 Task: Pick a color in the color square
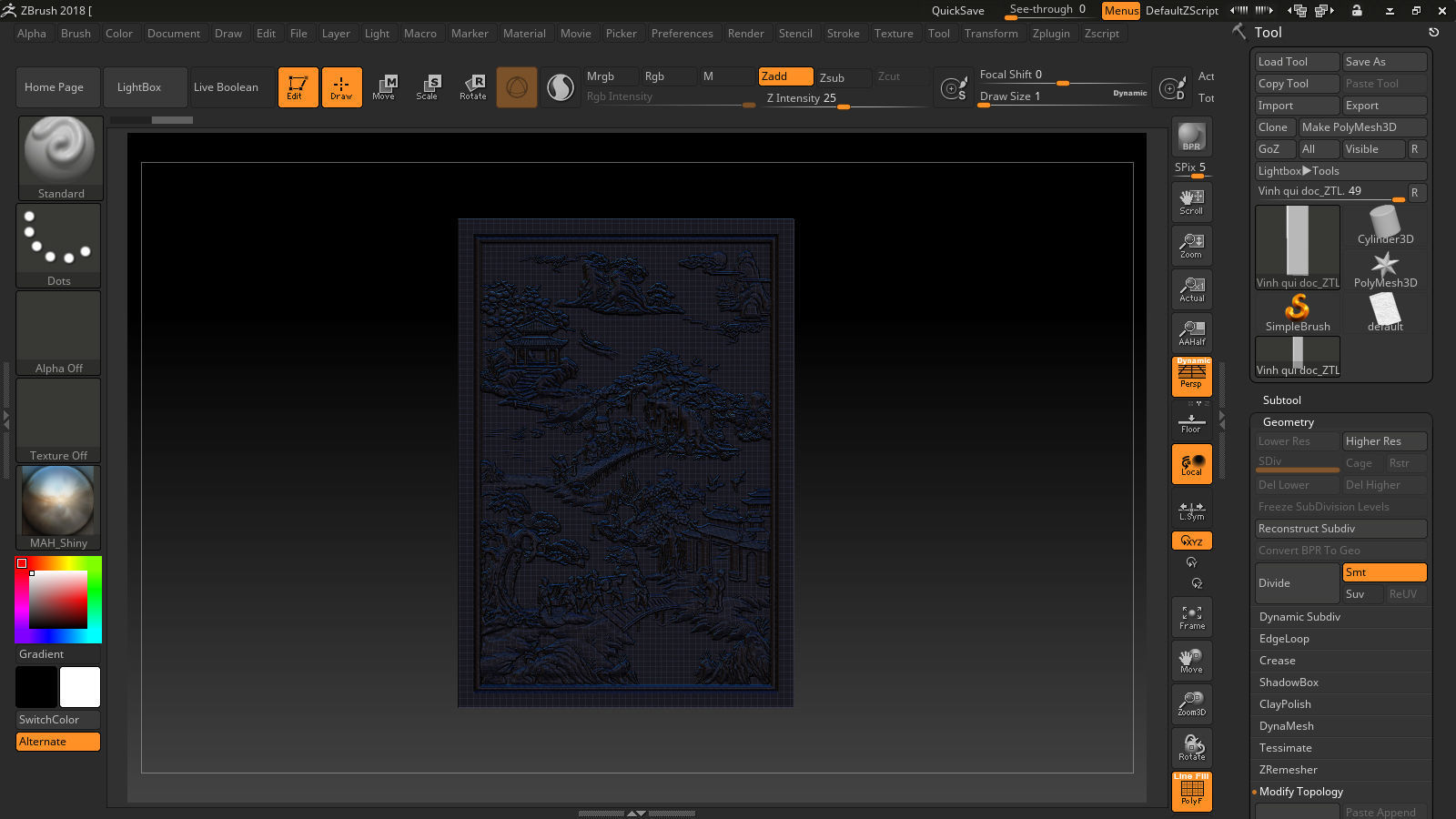tap(58, 600)
